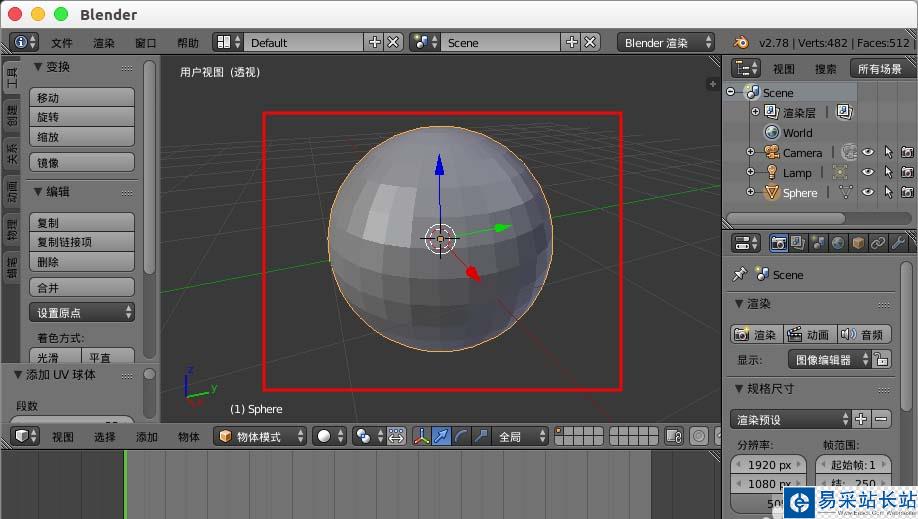
Task: Toggle Camera renderability camera icon
Action: click(907, 152)
